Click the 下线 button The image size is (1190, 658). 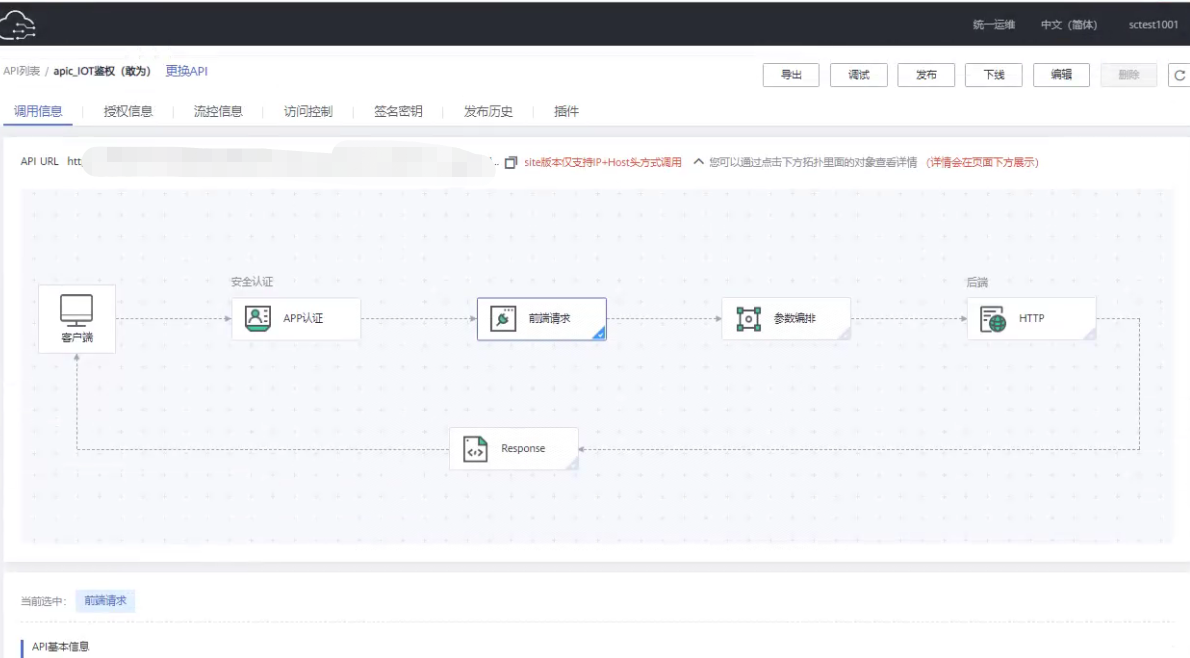point(993,75)
